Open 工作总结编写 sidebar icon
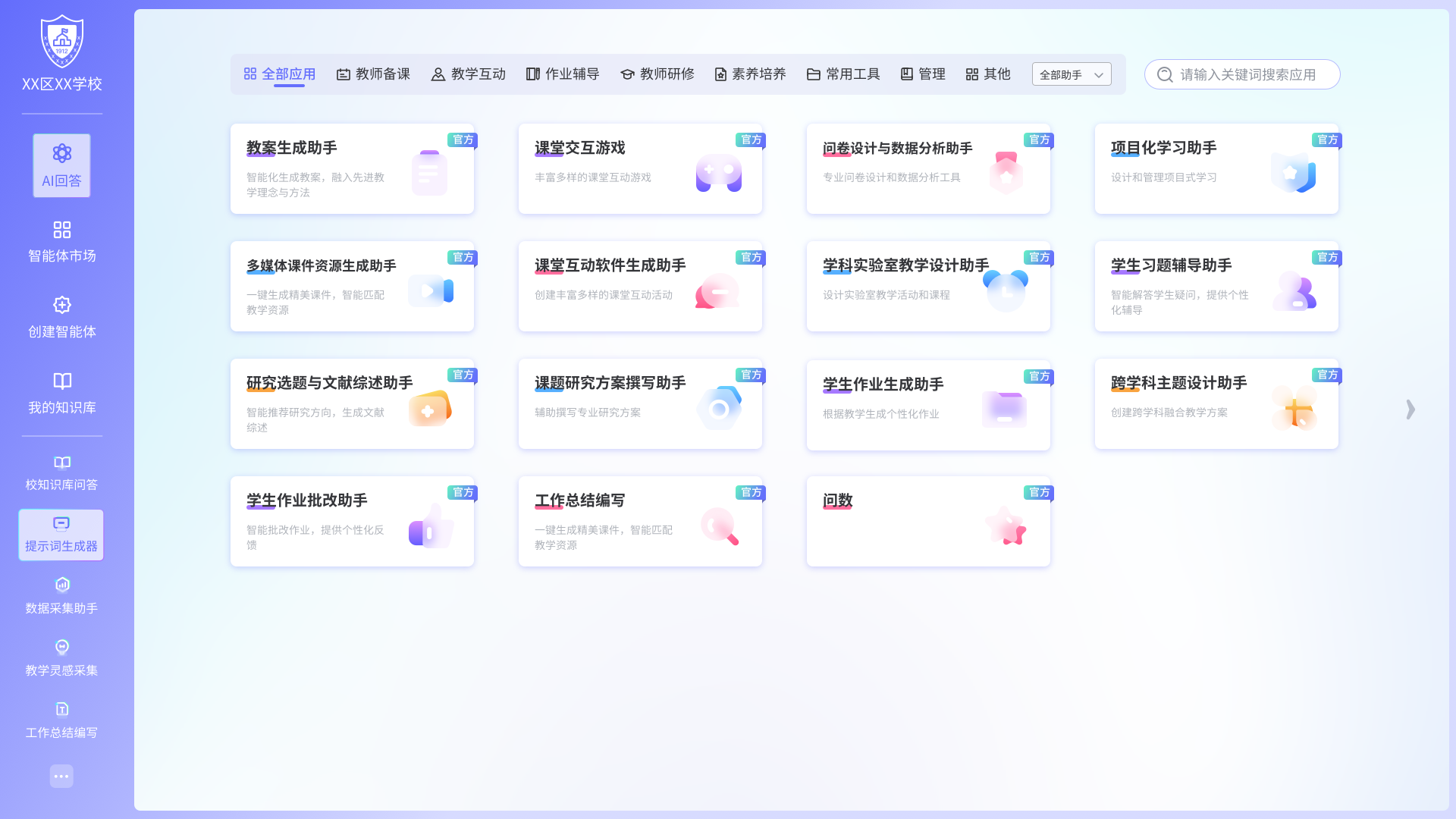 point(62,709)
